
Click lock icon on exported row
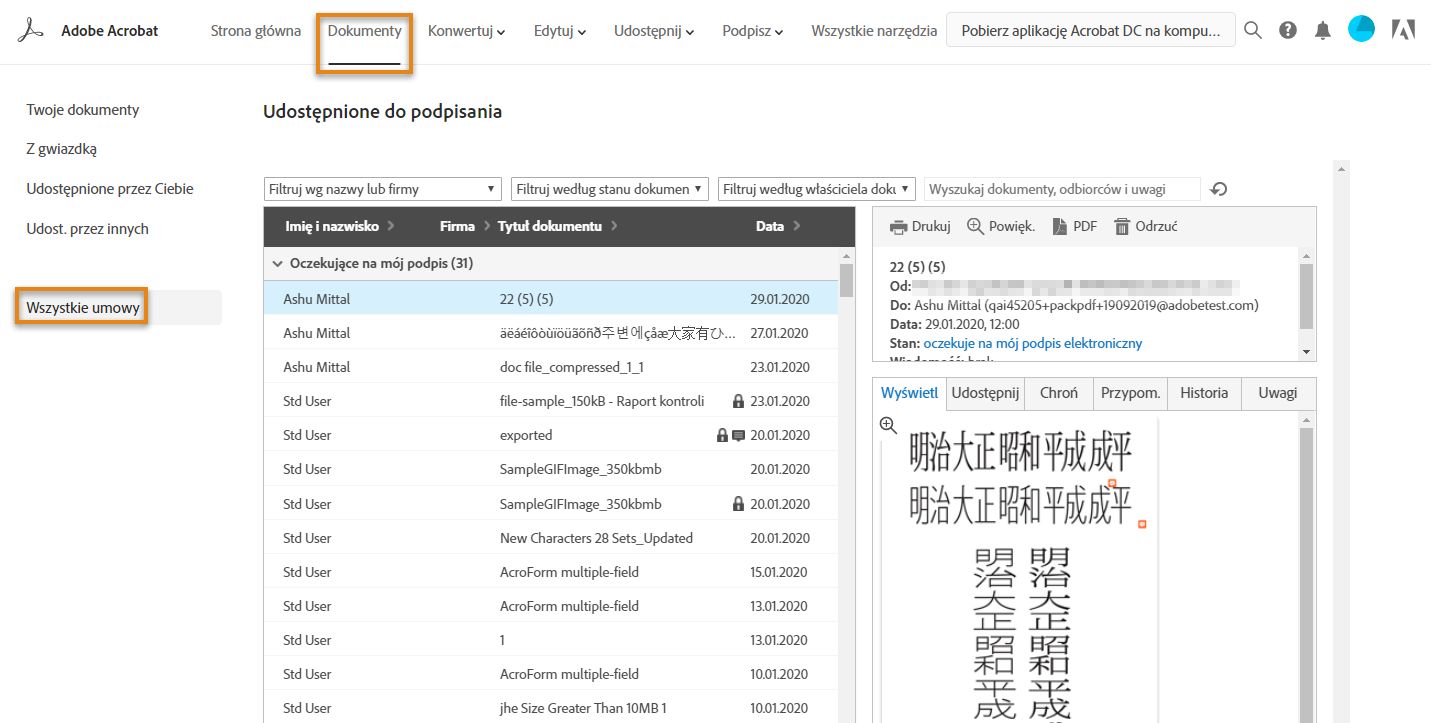pos(722,435)
